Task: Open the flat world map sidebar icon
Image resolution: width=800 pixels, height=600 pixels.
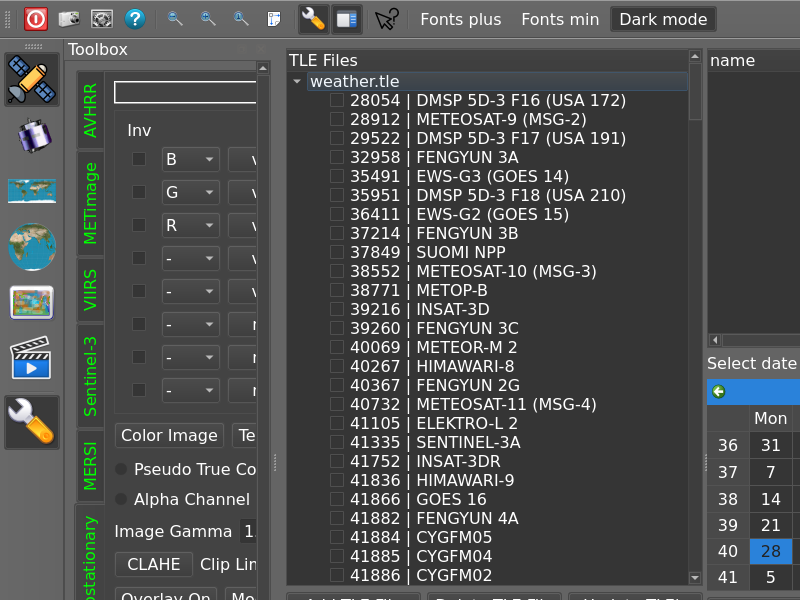Action: point(32,191)
